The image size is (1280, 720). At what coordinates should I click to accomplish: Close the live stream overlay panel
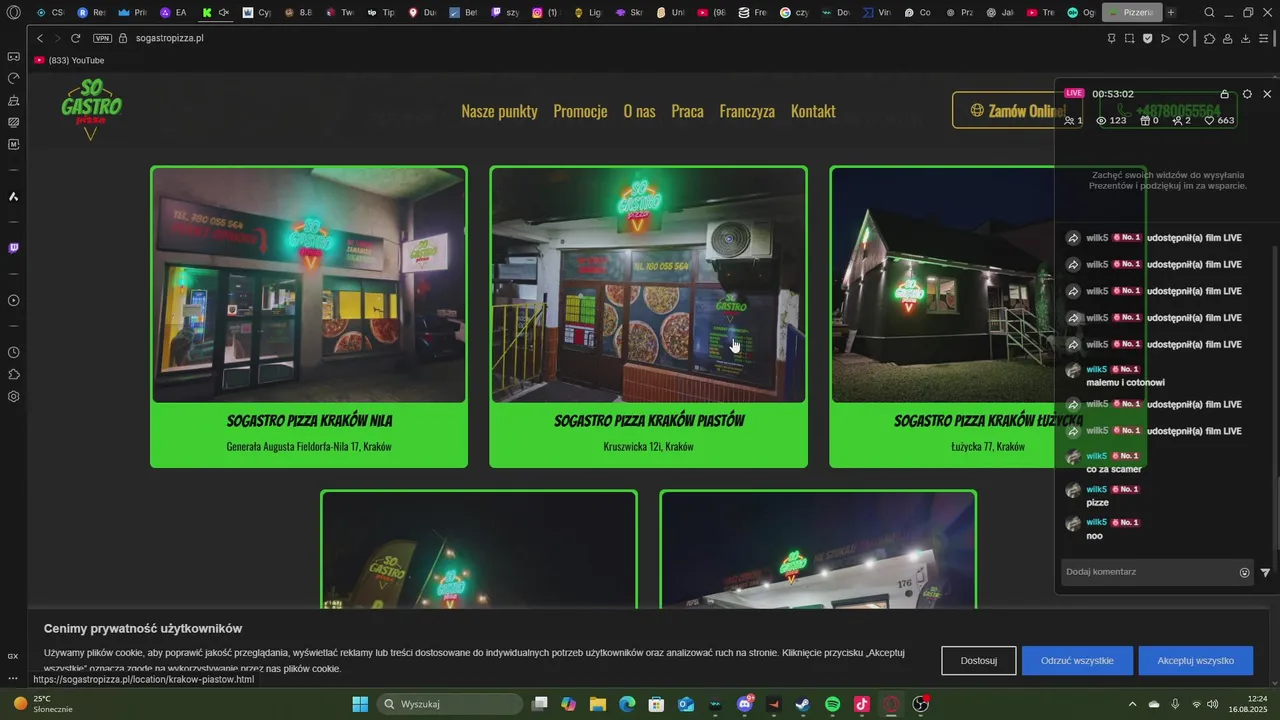[x=1267, y=93]
